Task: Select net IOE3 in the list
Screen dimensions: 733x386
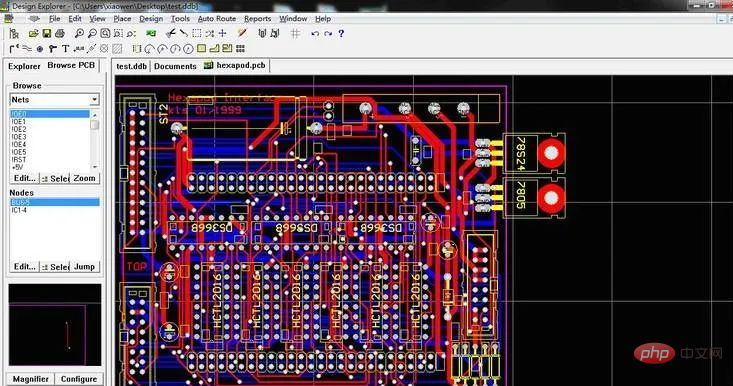Action: [50, 137]
